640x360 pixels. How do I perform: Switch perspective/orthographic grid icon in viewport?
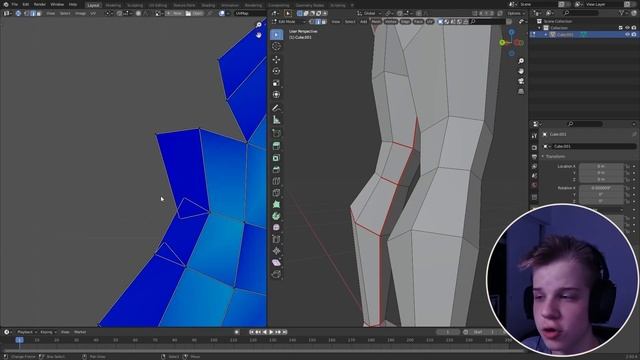521,91
